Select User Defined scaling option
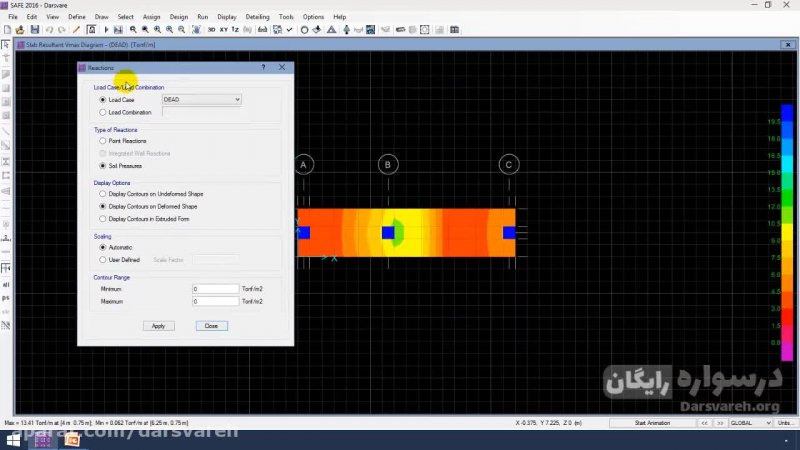The width and height of the screenshot is (800, 450). (102, 259)
